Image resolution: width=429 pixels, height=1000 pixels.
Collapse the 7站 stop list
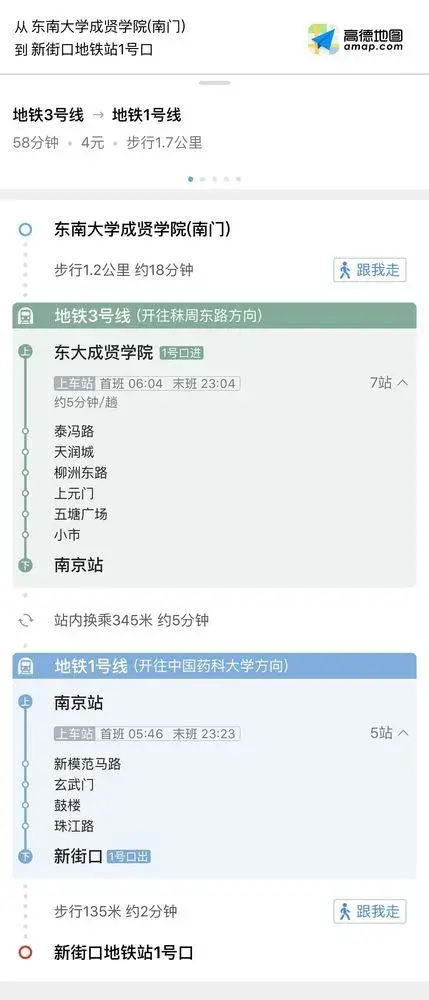[x=389, y=383]
